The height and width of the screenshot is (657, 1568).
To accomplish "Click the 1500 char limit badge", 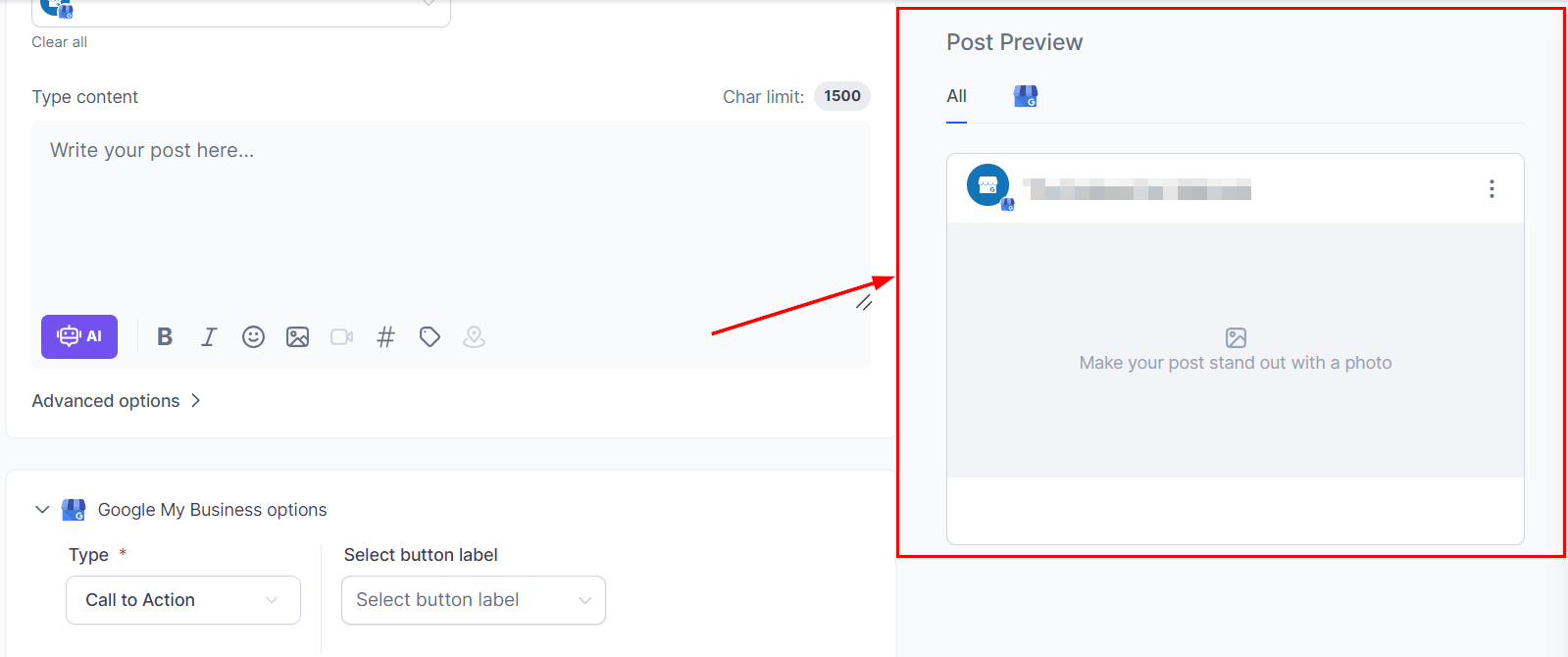I will point(842,96).
